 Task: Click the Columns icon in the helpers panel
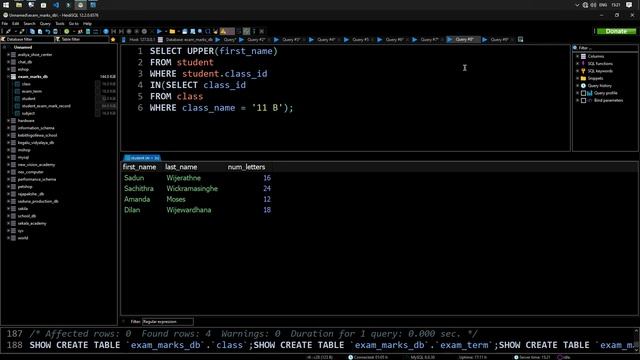tap(584, 56)
